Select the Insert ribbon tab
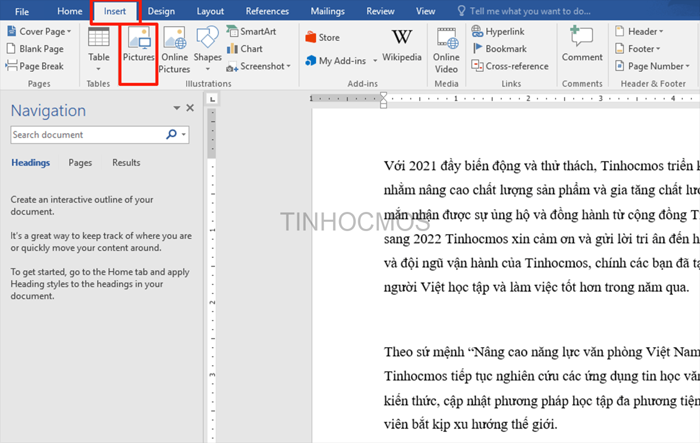 (x=115, y=11)
